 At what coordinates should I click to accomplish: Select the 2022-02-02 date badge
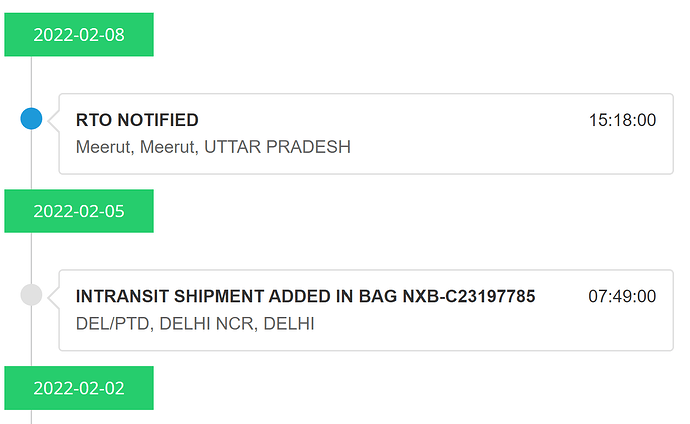point(79,388)
